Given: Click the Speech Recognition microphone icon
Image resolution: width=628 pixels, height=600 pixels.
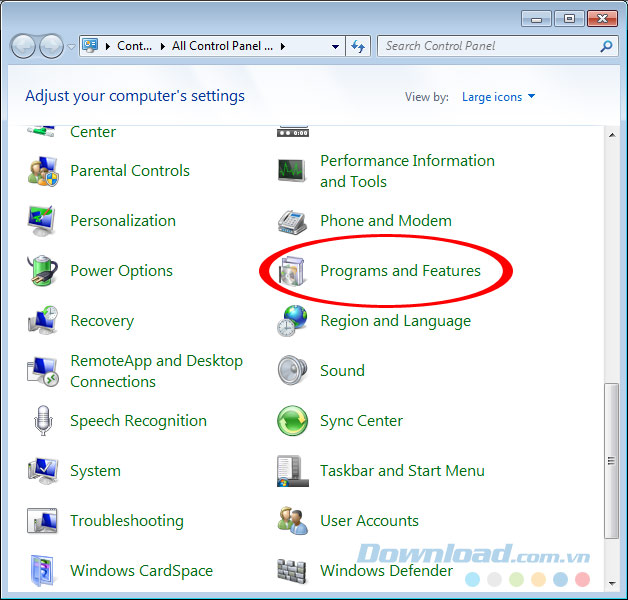Looking at the screenshot, I should coord(43,421).
